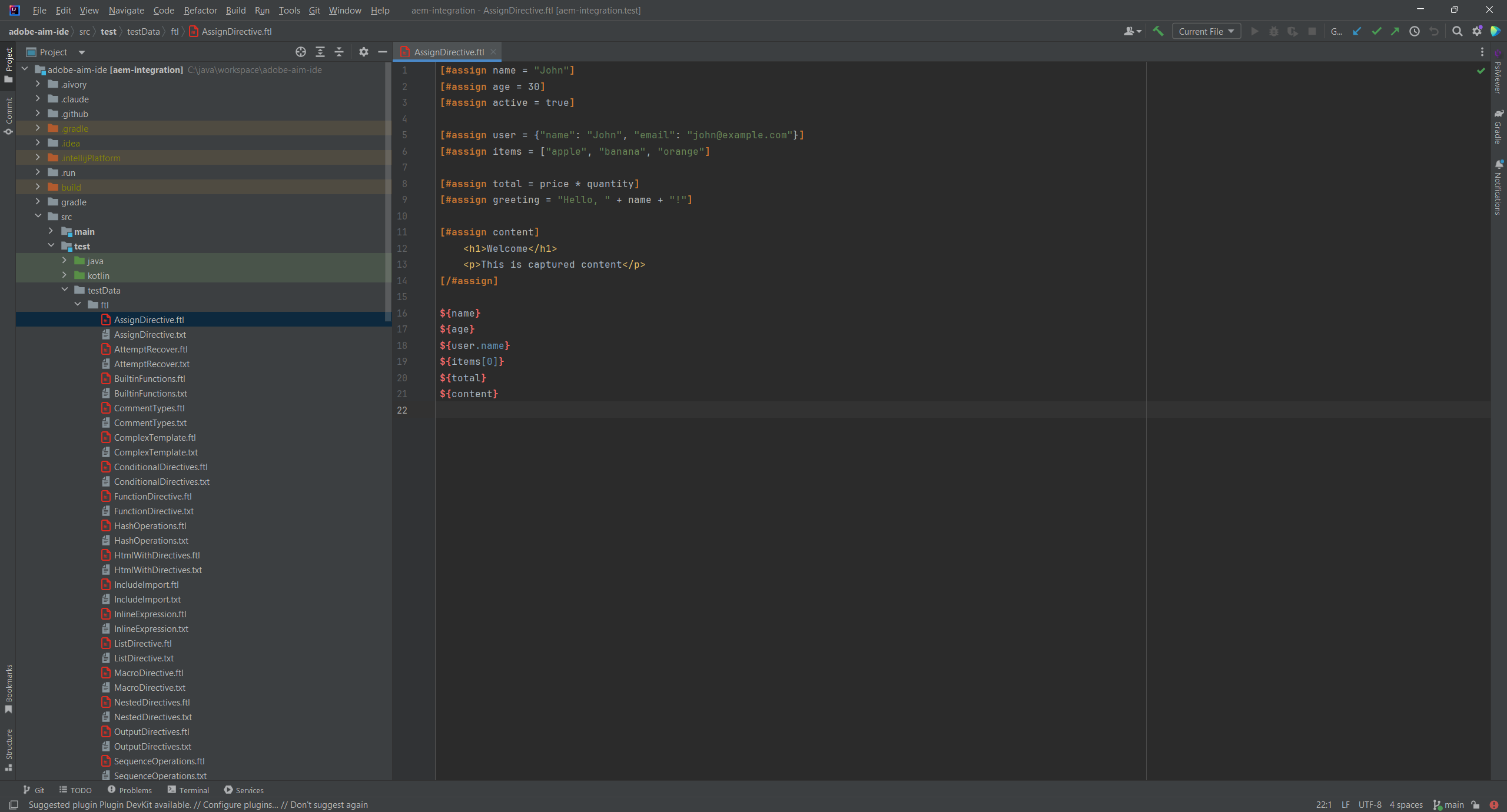Open the TODO tool window

point(75,790)
